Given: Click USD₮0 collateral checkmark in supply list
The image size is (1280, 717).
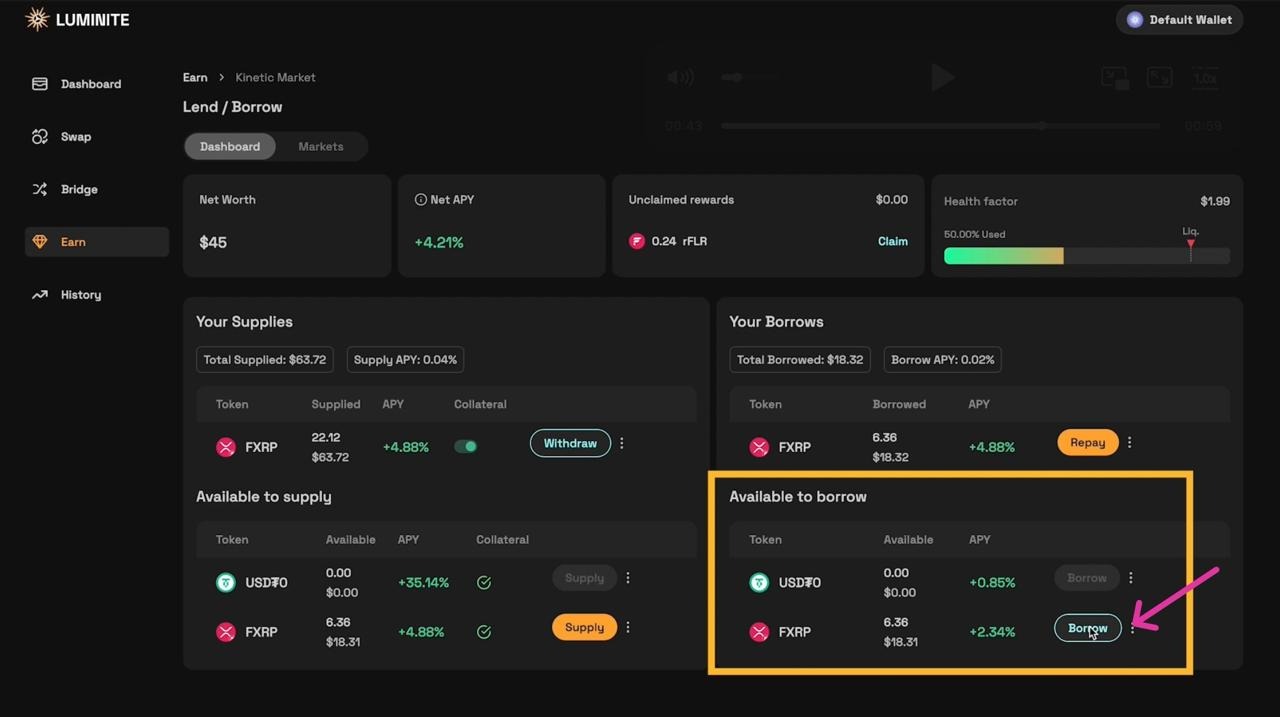Looking at the screenshot, I should coord(484,583).
